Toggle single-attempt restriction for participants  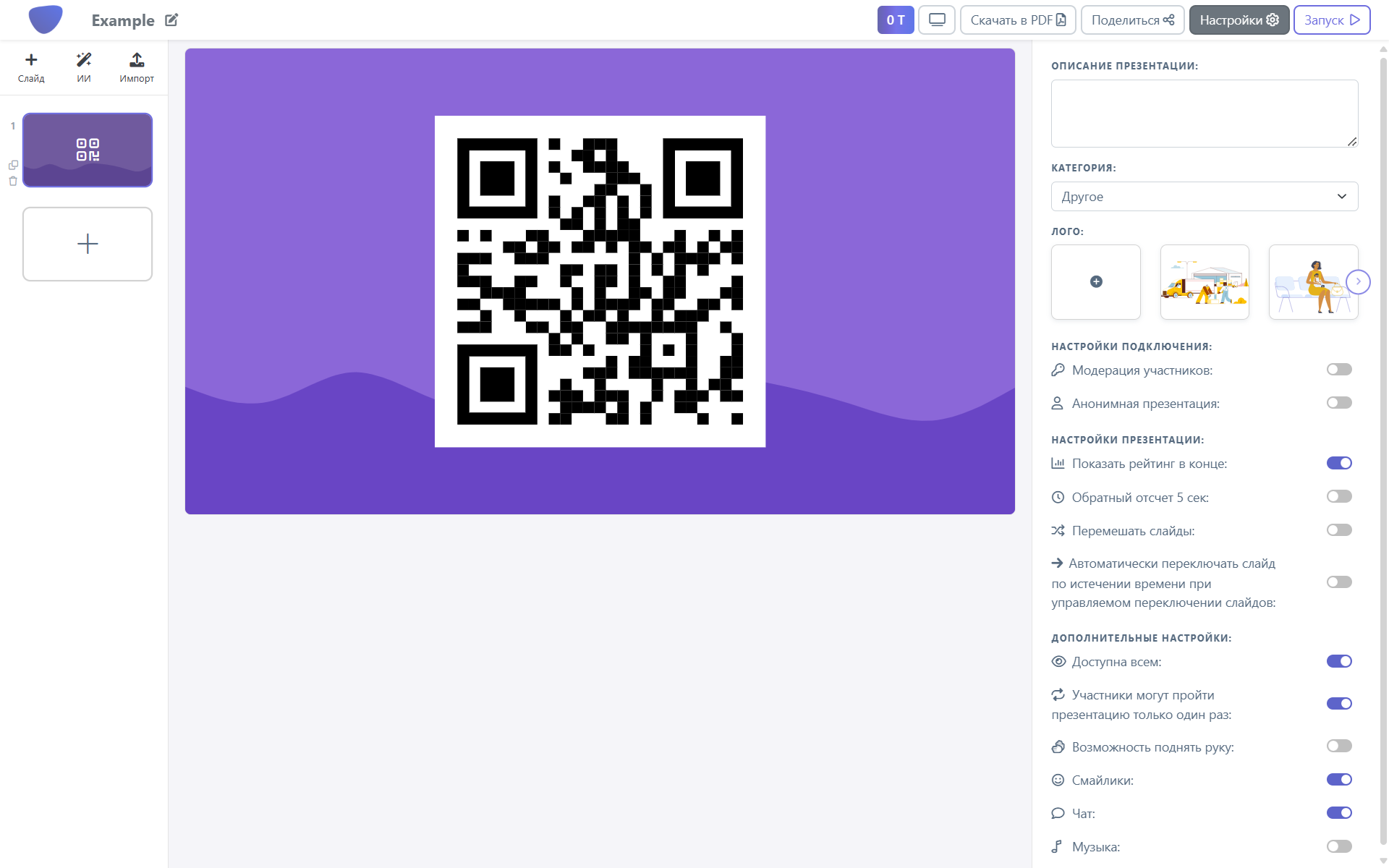1339,704
